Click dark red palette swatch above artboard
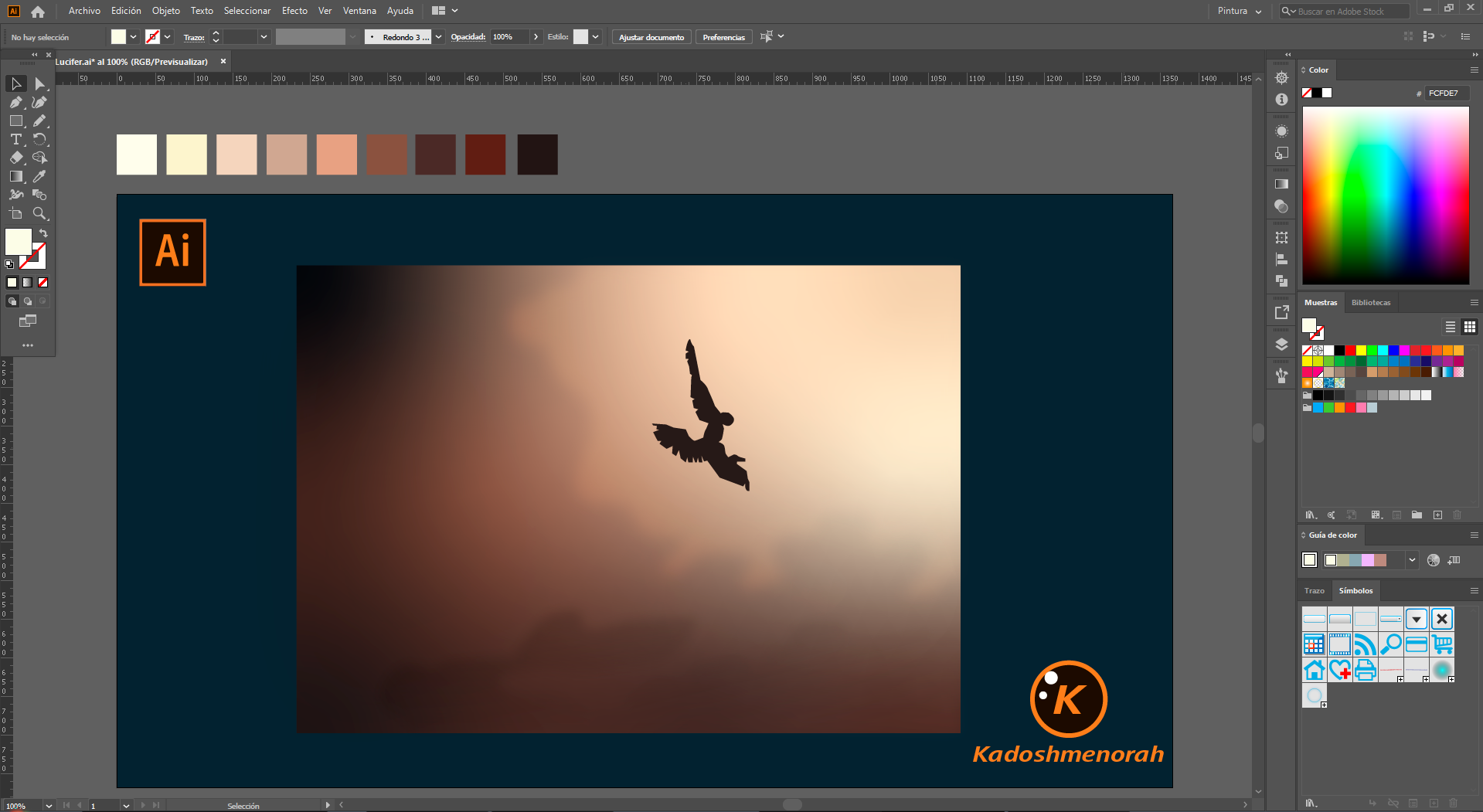This screenshot has height=812, width=1483. tap(485, 155)
